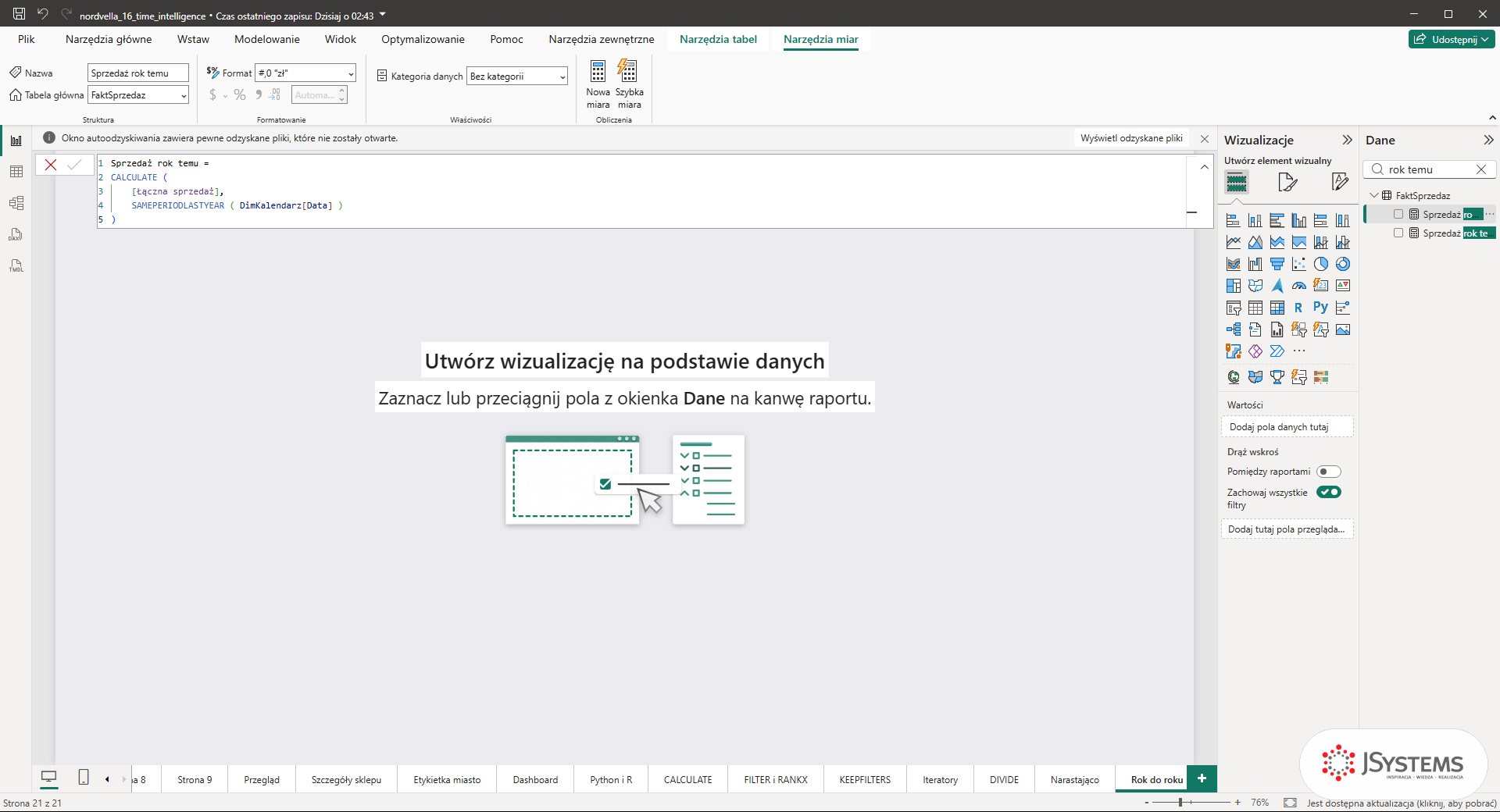Viewport: 1500px width, 812px height.
Task: Click 'Wyświetl odzyskane pliki' button
Action: [x=1131, y=138]
